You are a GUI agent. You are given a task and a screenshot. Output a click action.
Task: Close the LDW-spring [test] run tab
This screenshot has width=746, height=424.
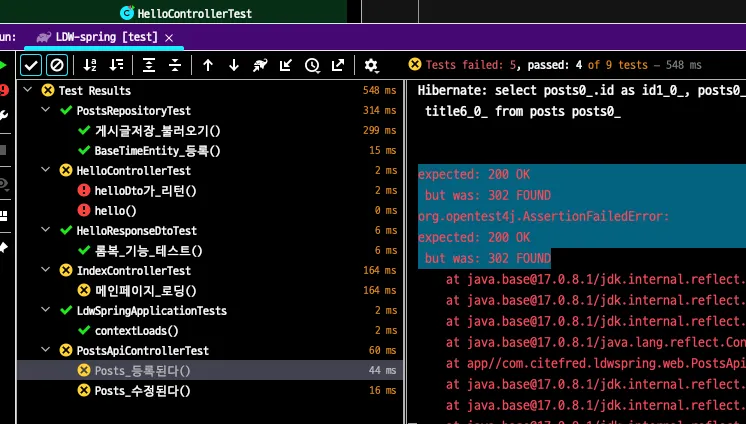point(169,37)
